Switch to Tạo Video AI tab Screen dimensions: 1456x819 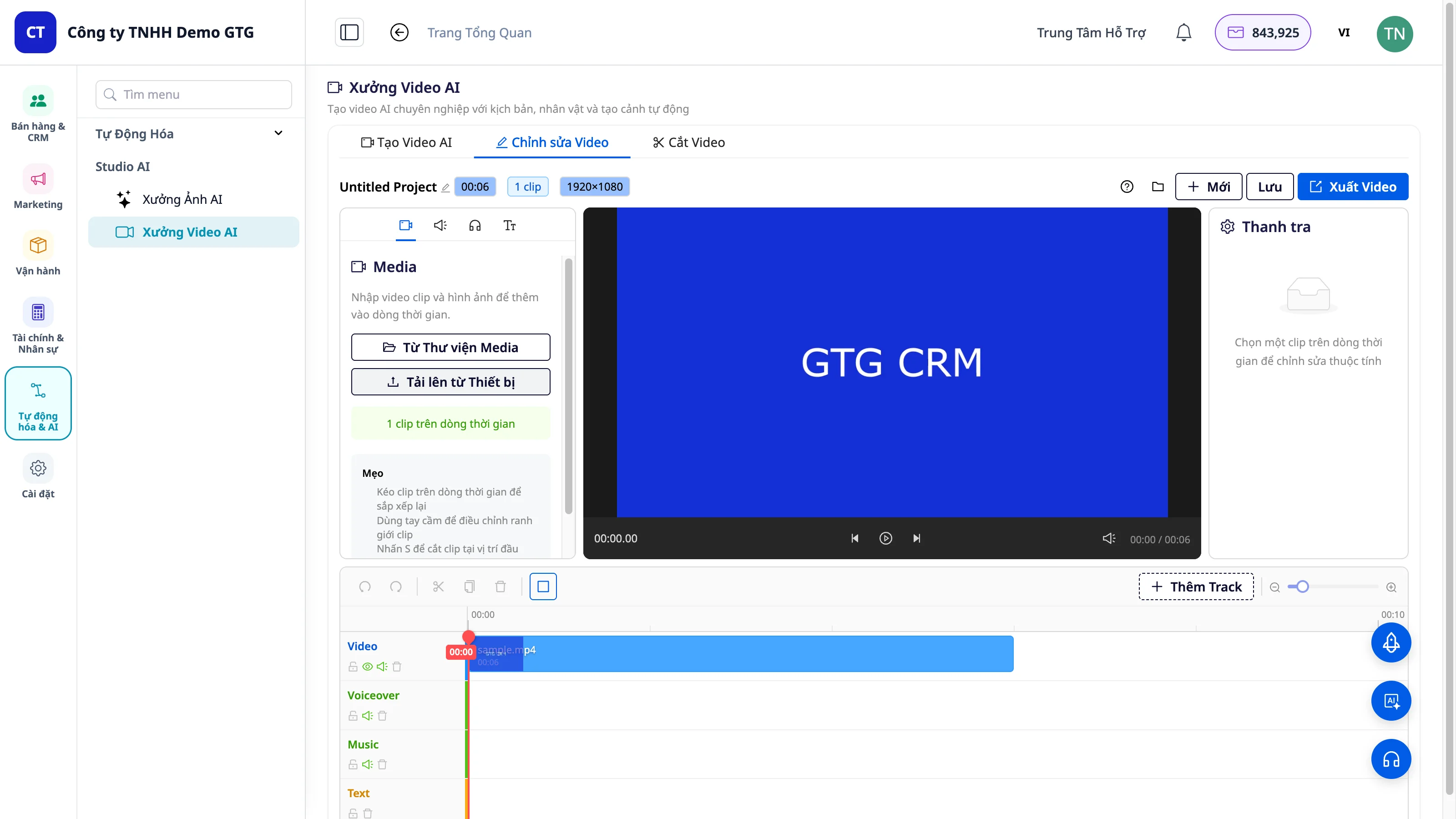(x=406, y=142)
